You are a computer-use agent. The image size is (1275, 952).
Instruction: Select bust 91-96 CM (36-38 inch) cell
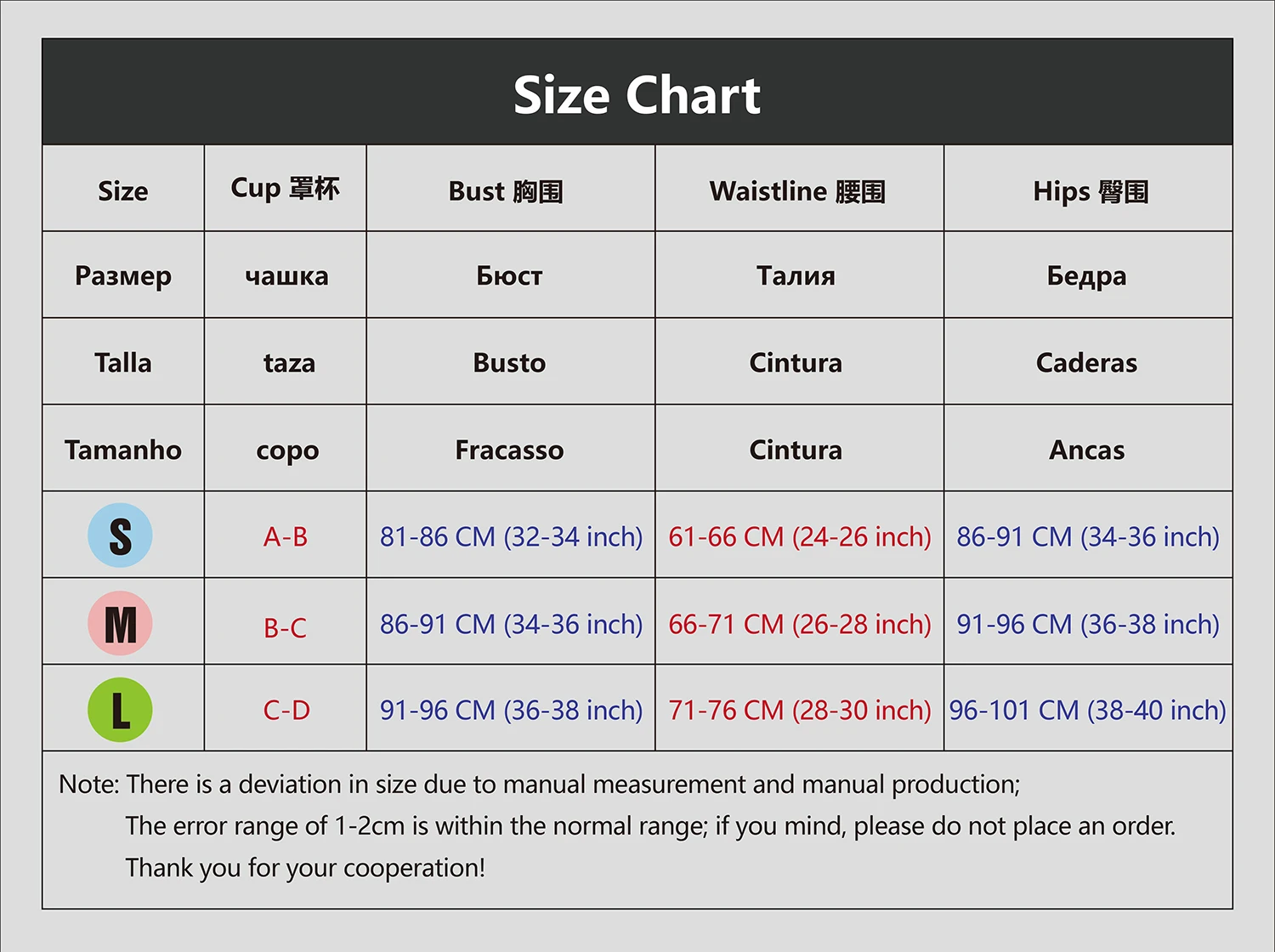(511, 708)
